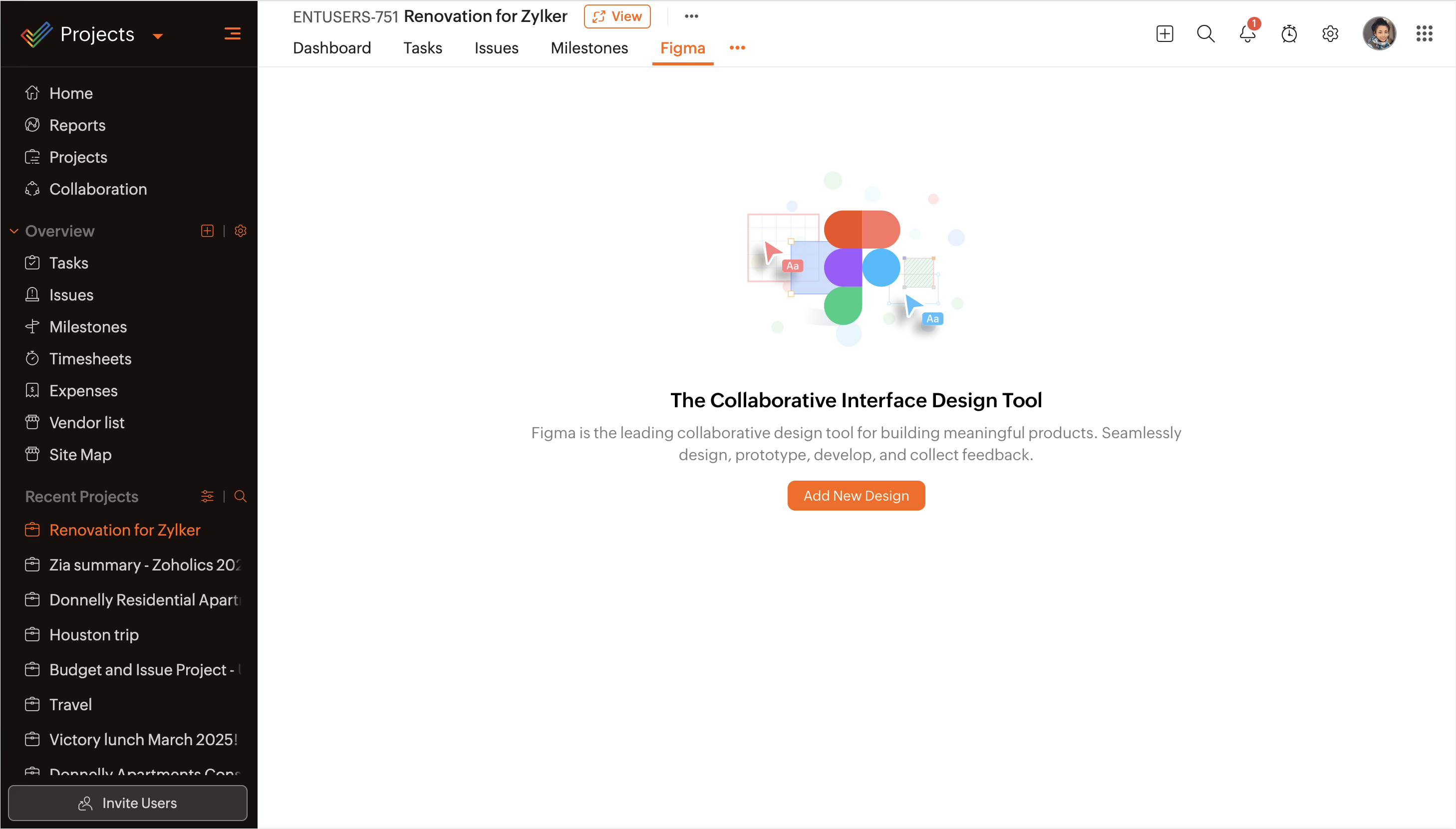Open more tabs via orange ellipsis
This screenshot has height=829, width=1456.
coord(737,48)
